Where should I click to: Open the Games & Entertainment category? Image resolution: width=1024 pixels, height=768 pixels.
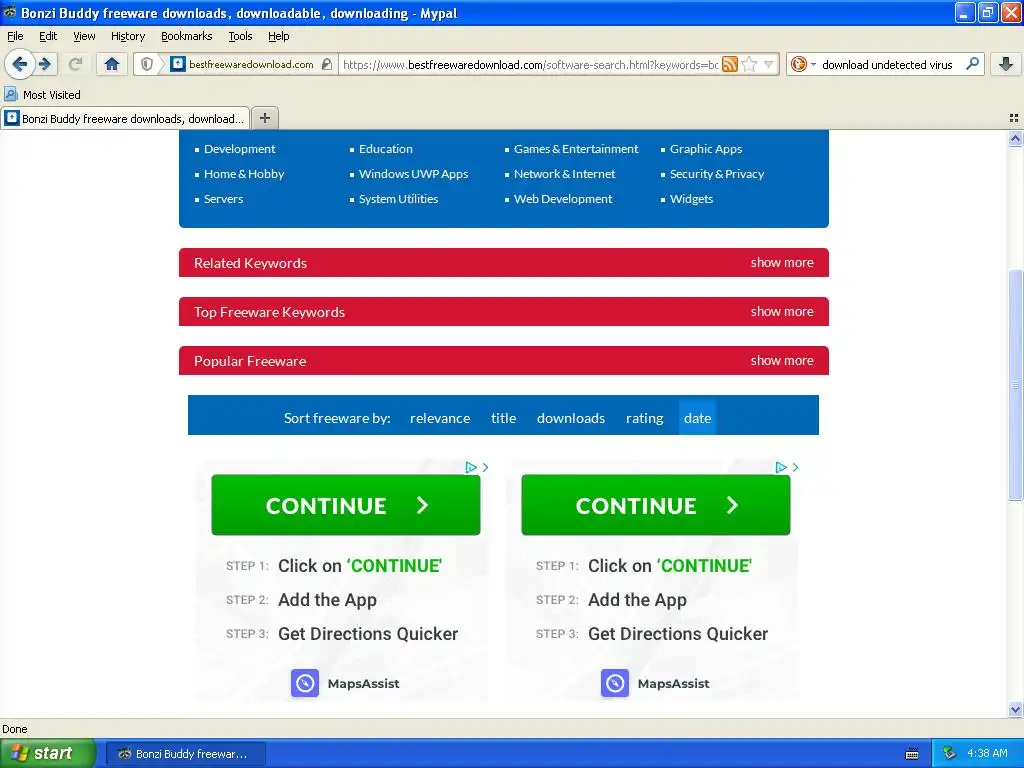[575, 149]
